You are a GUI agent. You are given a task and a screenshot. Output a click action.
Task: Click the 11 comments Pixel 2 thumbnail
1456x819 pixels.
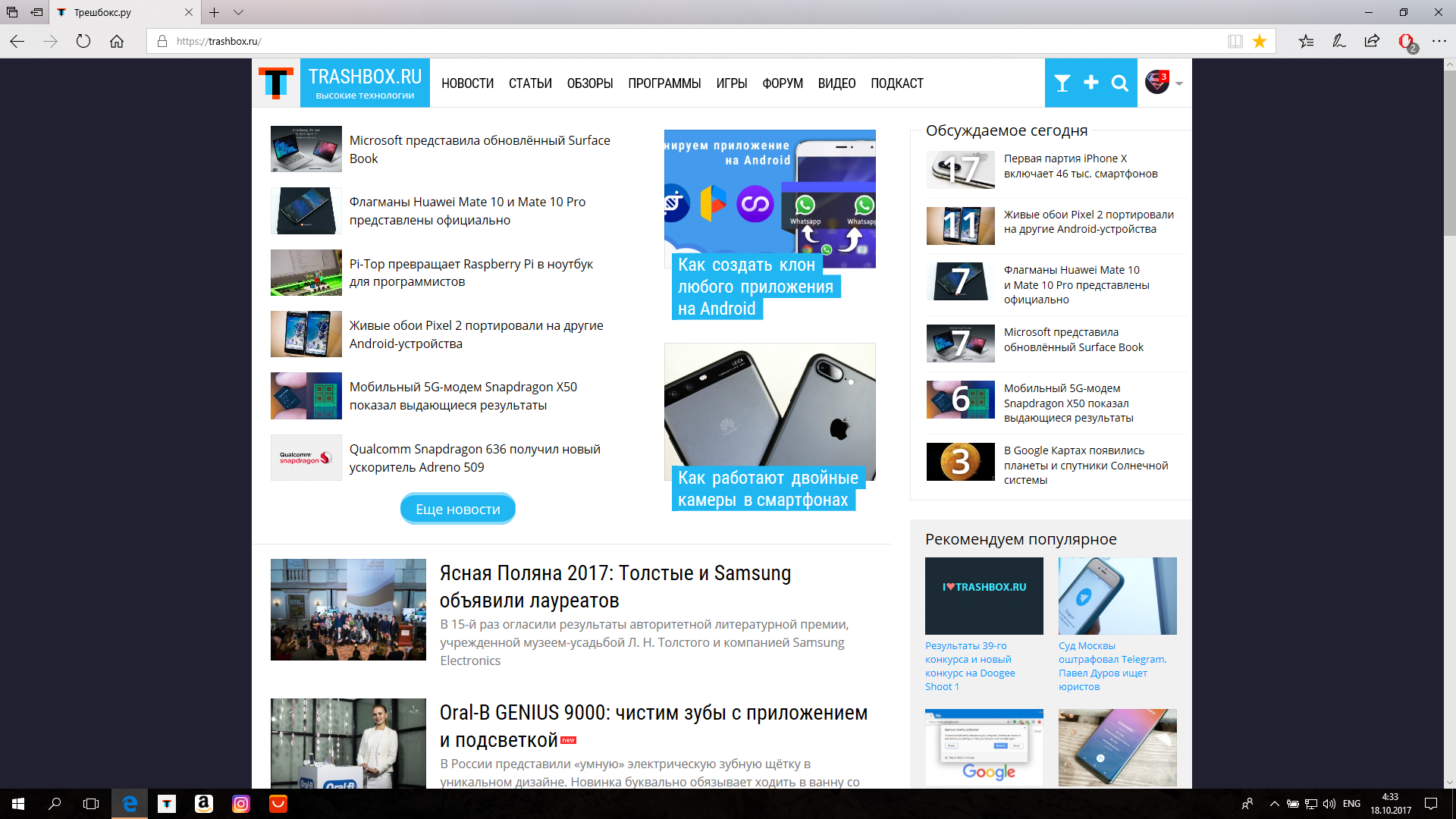coord(960,225)
